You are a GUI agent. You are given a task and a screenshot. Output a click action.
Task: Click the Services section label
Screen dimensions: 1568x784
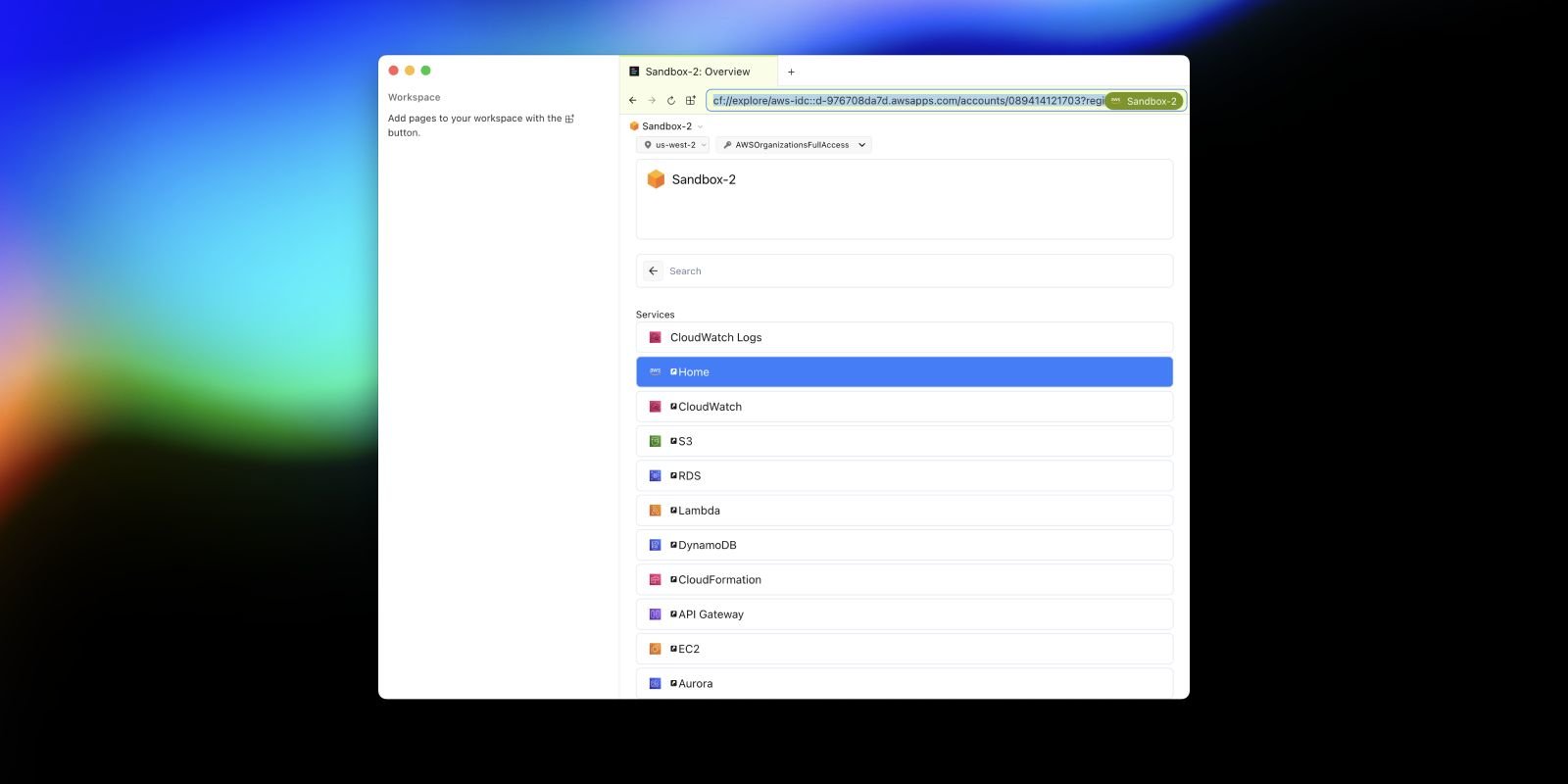pyautogui.click(x=655, y=315)
